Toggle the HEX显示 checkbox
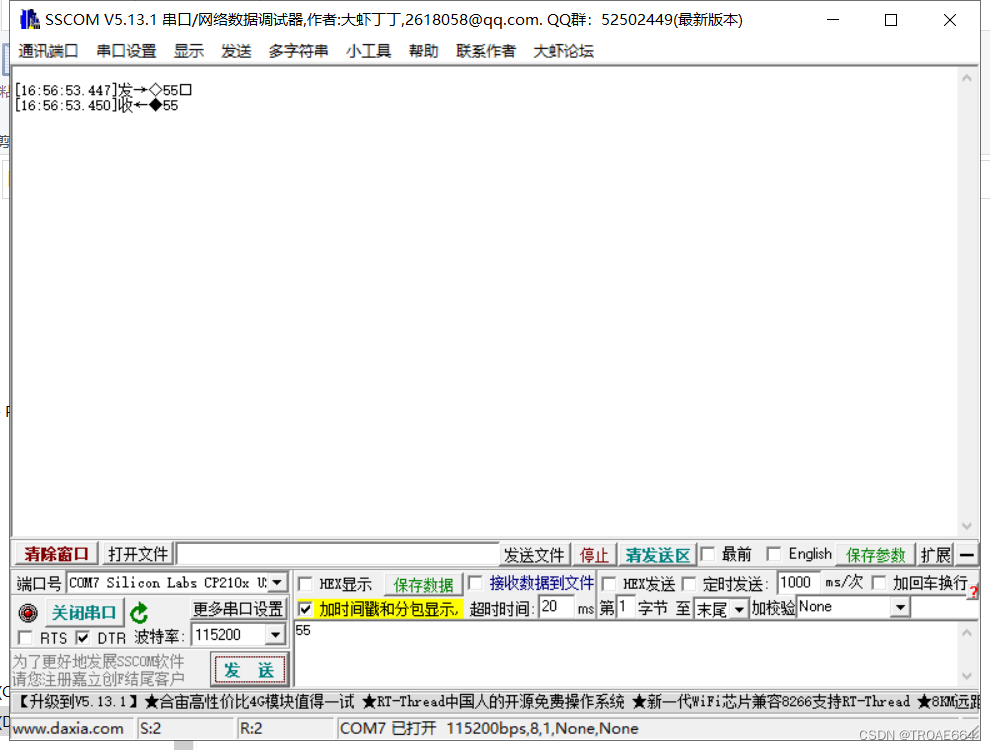 (305, 583)
